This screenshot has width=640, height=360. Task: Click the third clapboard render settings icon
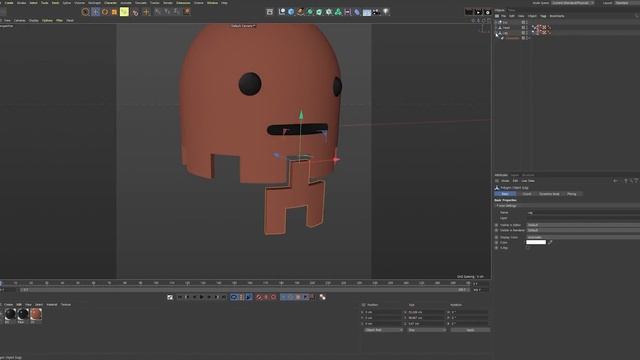(x=487, y=12)
